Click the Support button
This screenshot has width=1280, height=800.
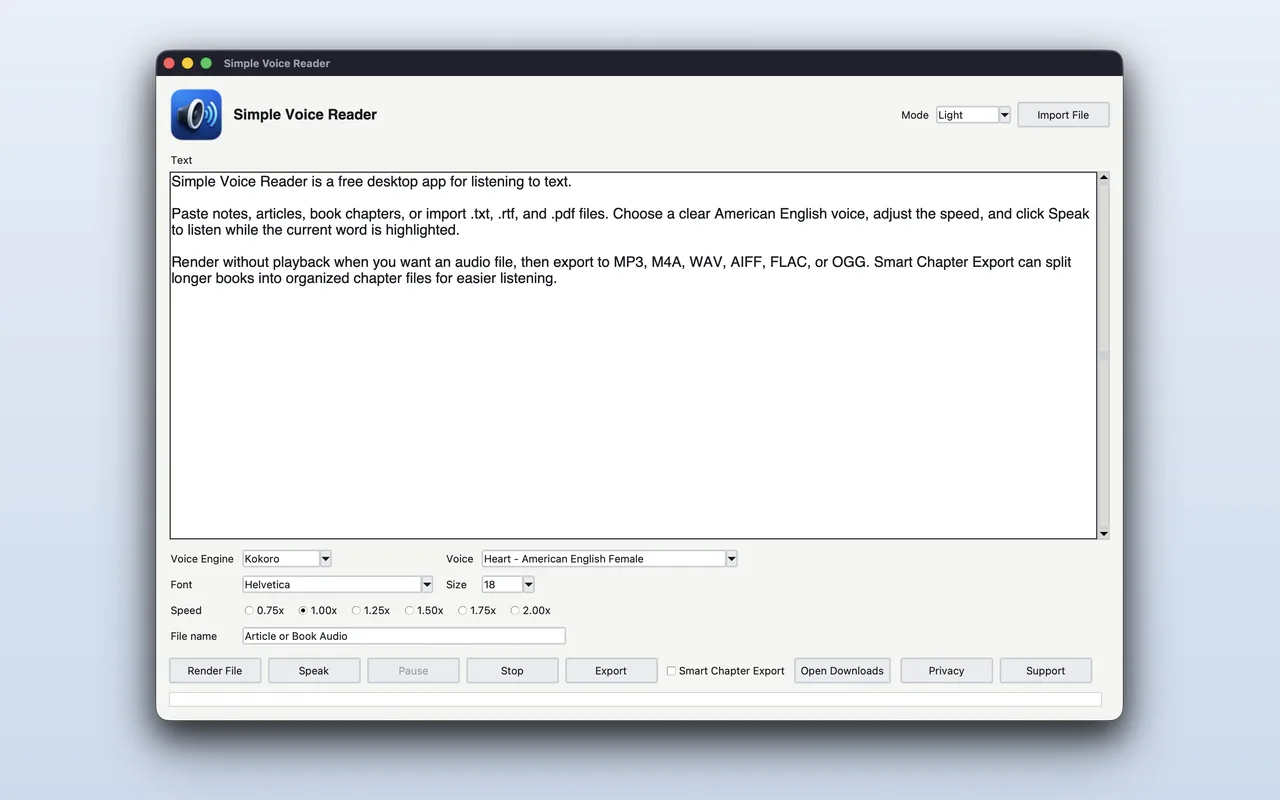coord(1045,671)
